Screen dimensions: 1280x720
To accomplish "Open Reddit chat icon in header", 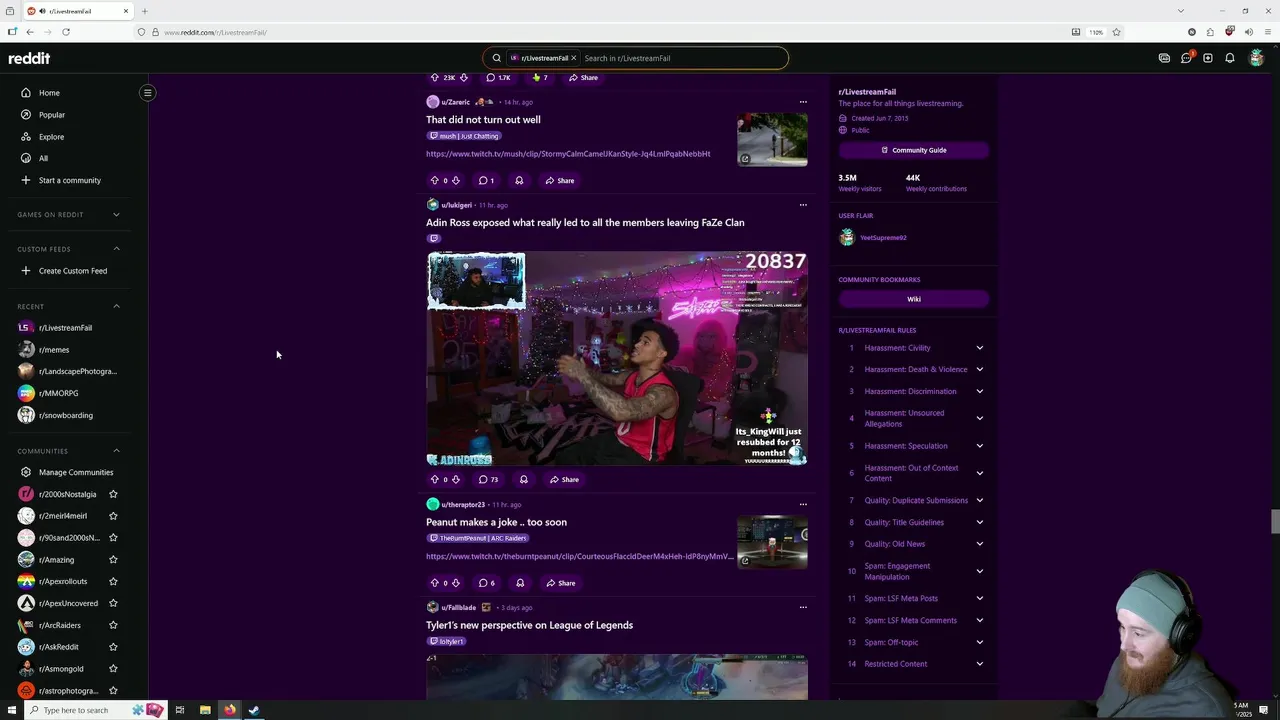I will [1186, 58].
